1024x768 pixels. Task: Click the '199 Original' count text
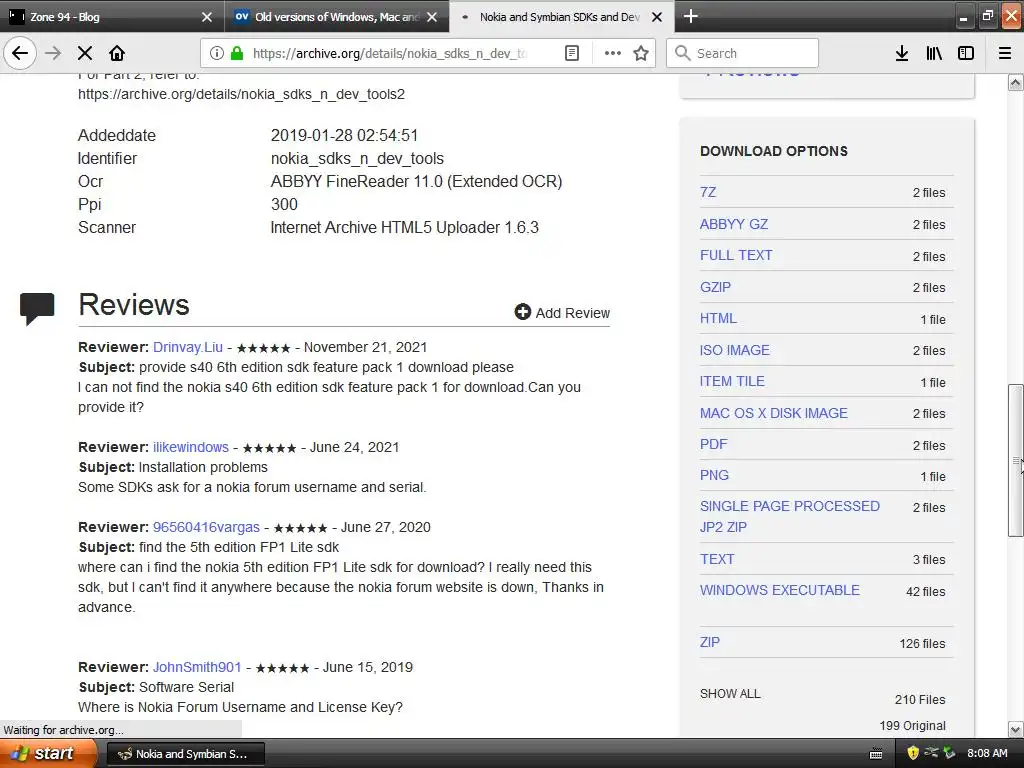coord(912,726)
